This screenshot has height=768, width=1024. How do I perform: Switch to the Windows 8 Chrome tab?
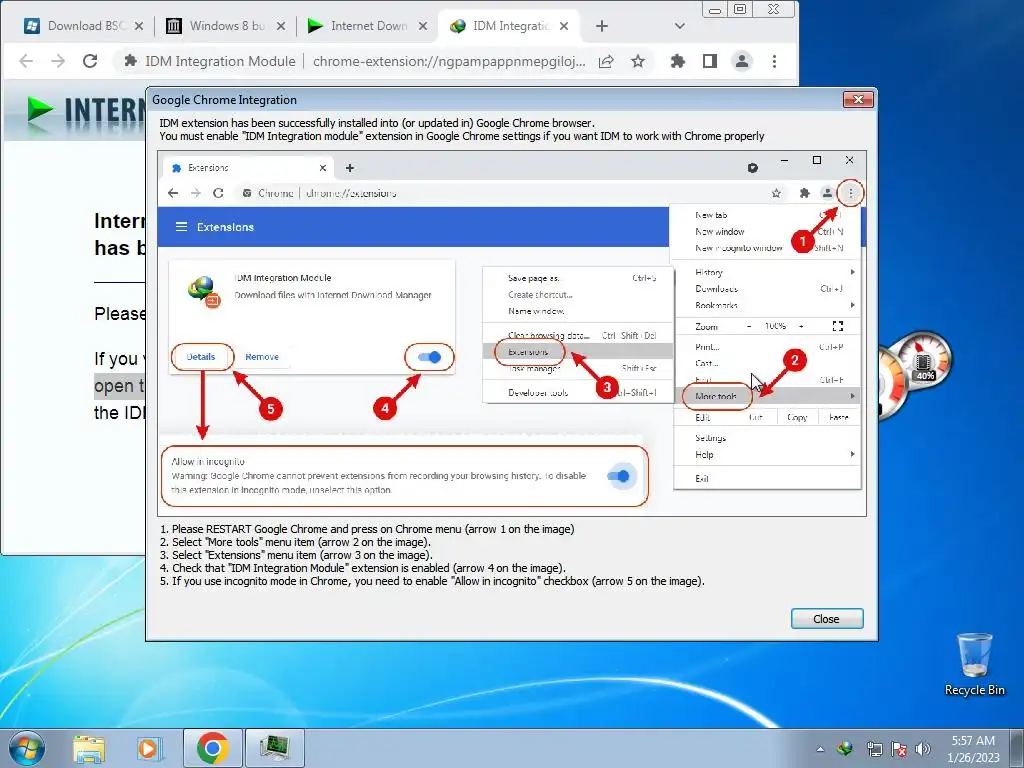click(225, 26)
